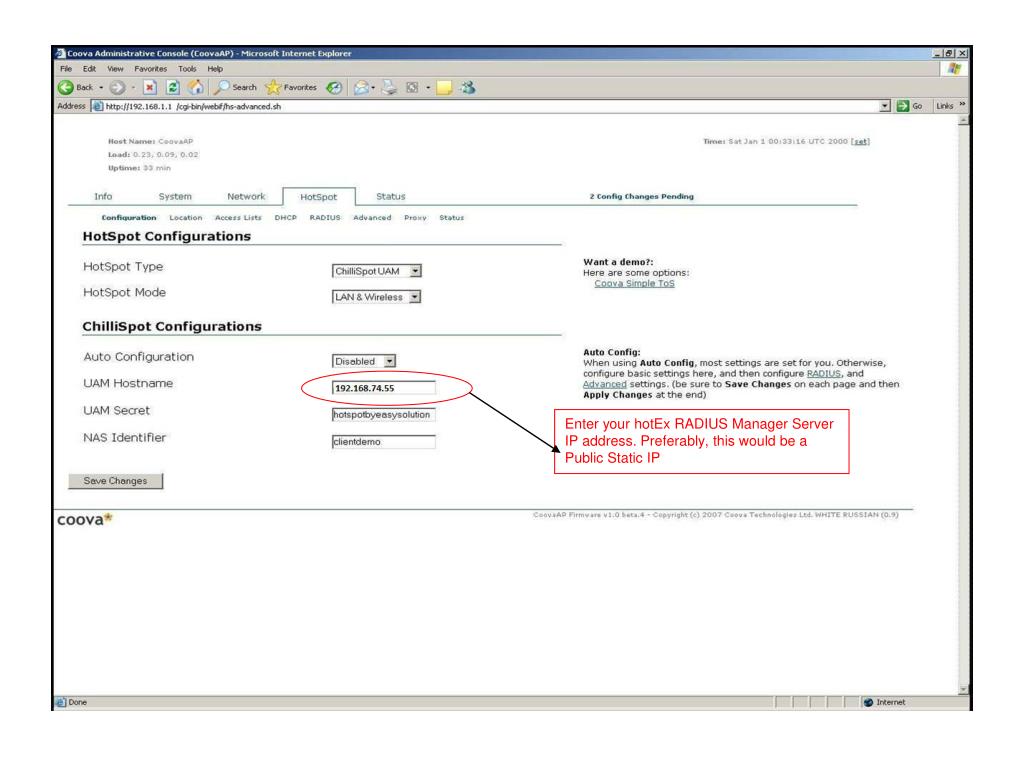
Task: Stop page loading with red X icon
Action: click(150, 87)
